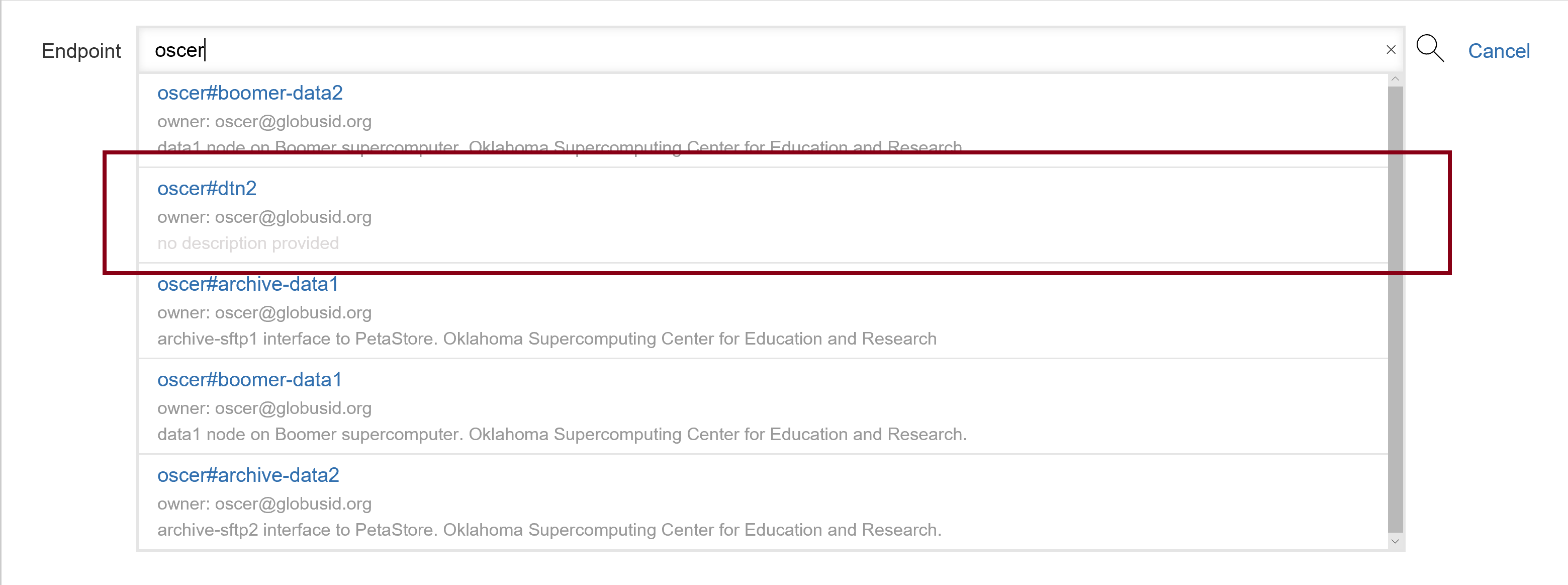This screenshot has height=585, width=1568.
Task: Click the archive-sftp2 interface description
Action: pyautogui.click(x=548, y=530)
